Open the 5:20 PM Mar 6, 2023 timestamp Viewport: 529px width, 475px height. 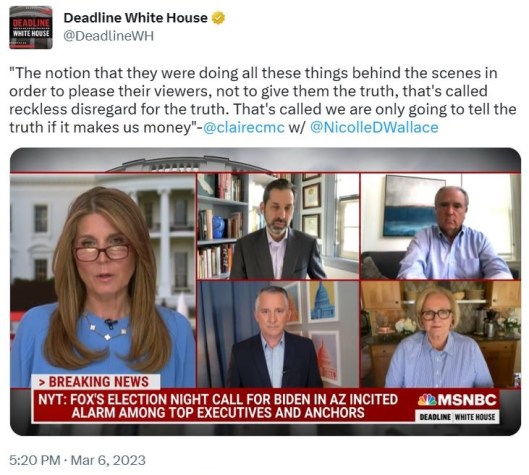pyautogui.click(x=78, y=460)
